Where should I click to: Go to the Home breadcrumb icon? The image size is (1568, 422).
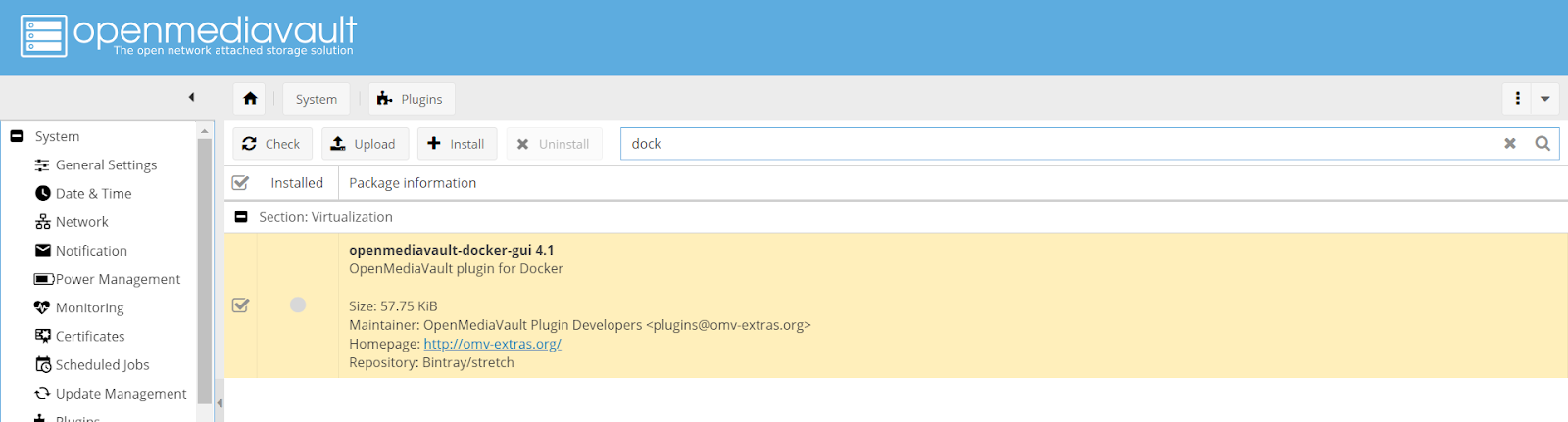point(250,99)
